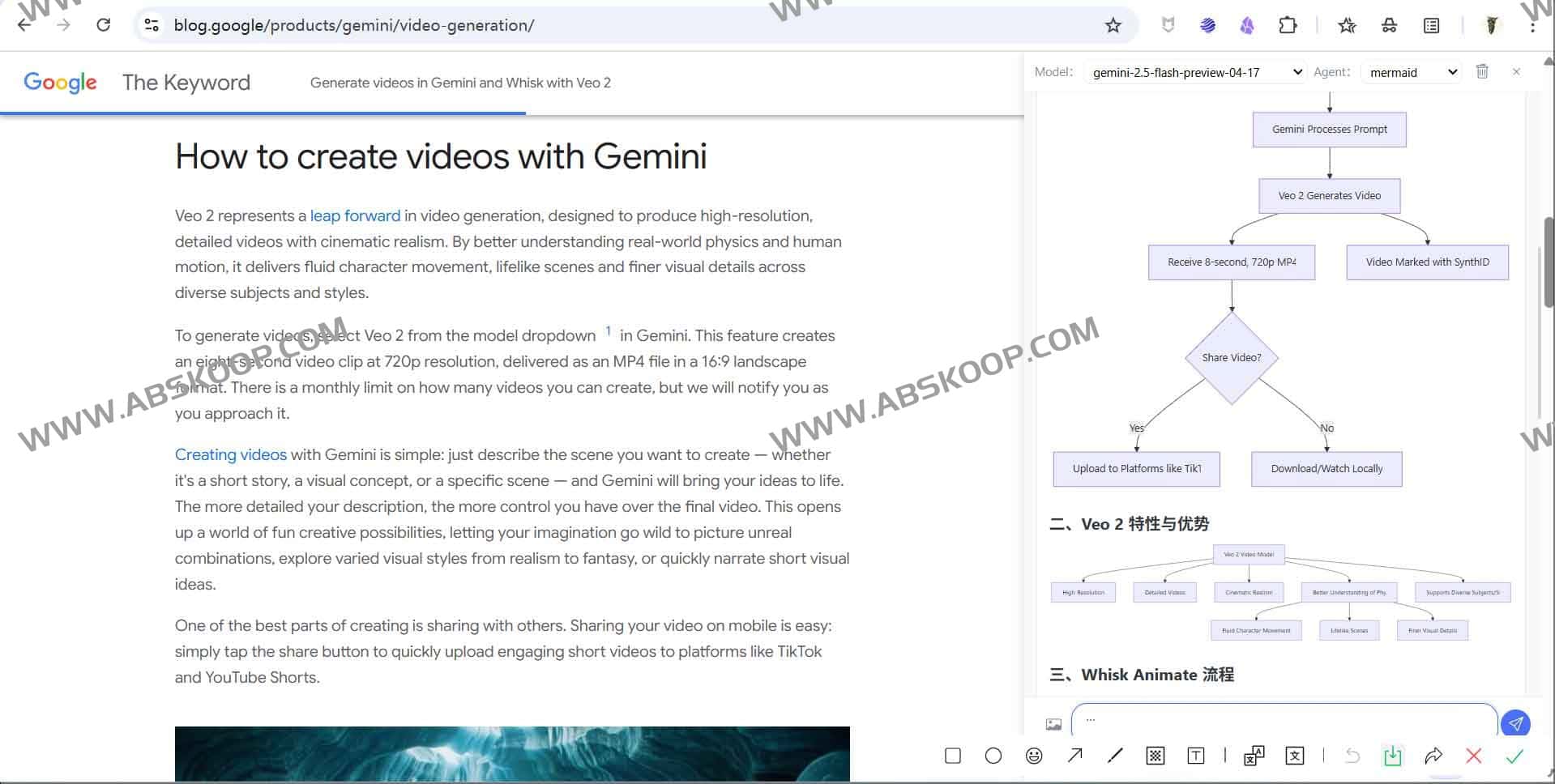The image size is (1555, 784).
Task: Send the message with the paper plane
Action: [x=1517, y=723]
